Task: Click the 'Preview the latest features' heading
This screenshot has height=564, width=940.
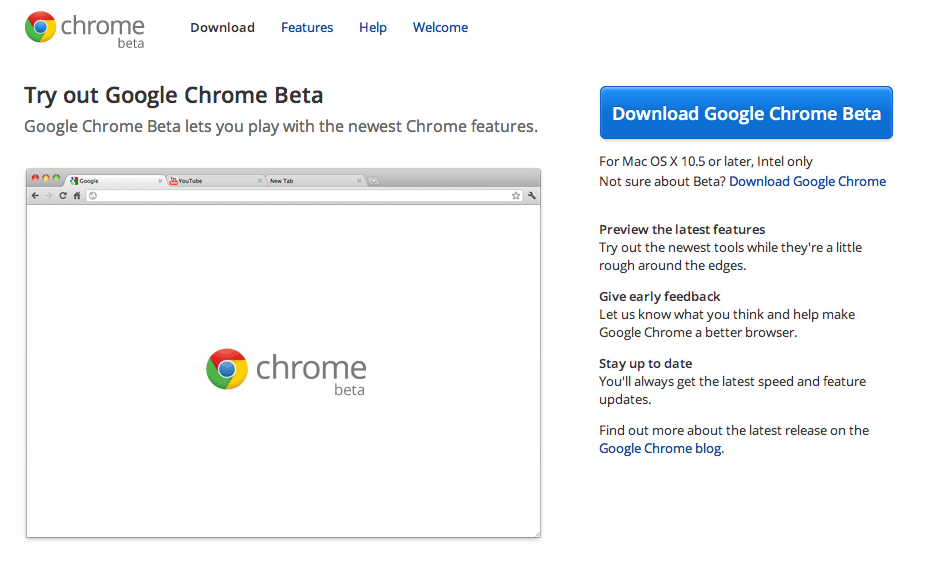Action: 682,229
